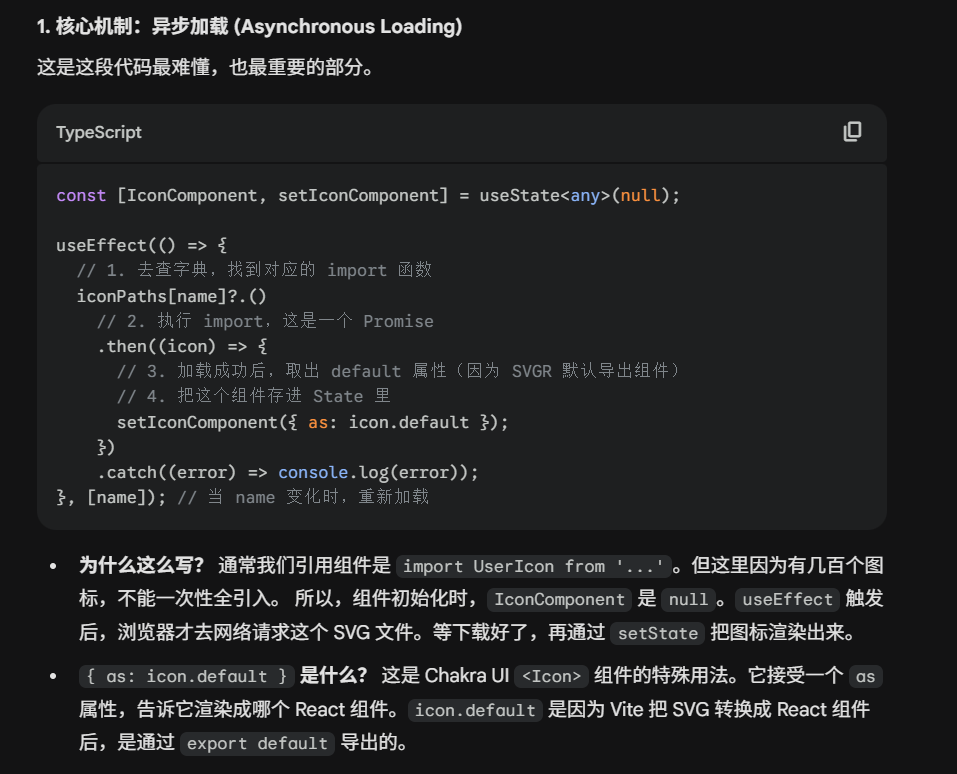Click the sentence '这是这段代码最难懂' below heading
This screenshot has width=957, height=774.
pyautogui.click(x=205, y=70)
